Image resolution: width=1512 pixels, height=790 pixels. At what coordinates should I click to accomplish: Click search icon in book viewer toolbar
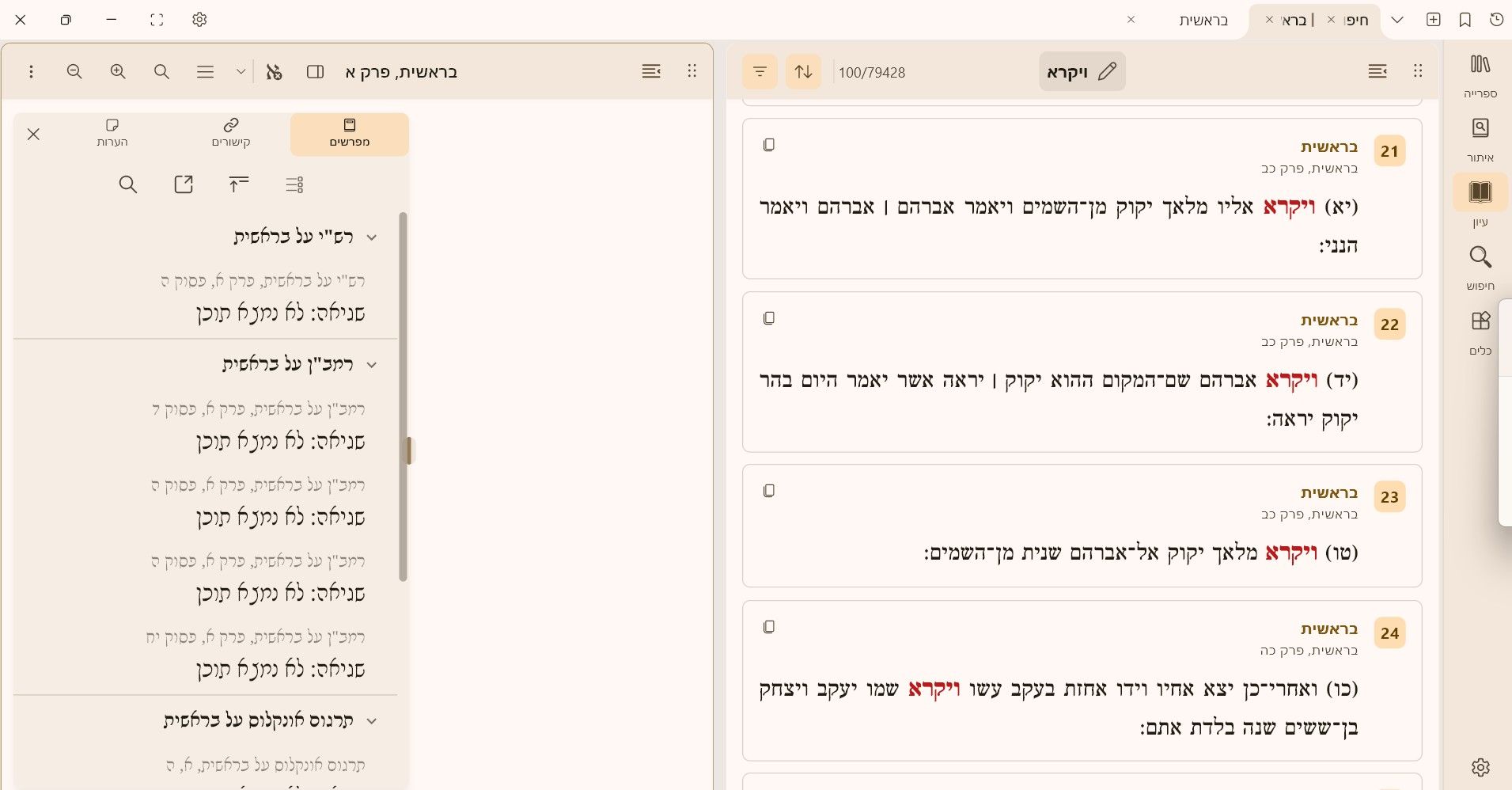(x=161, y=72)
